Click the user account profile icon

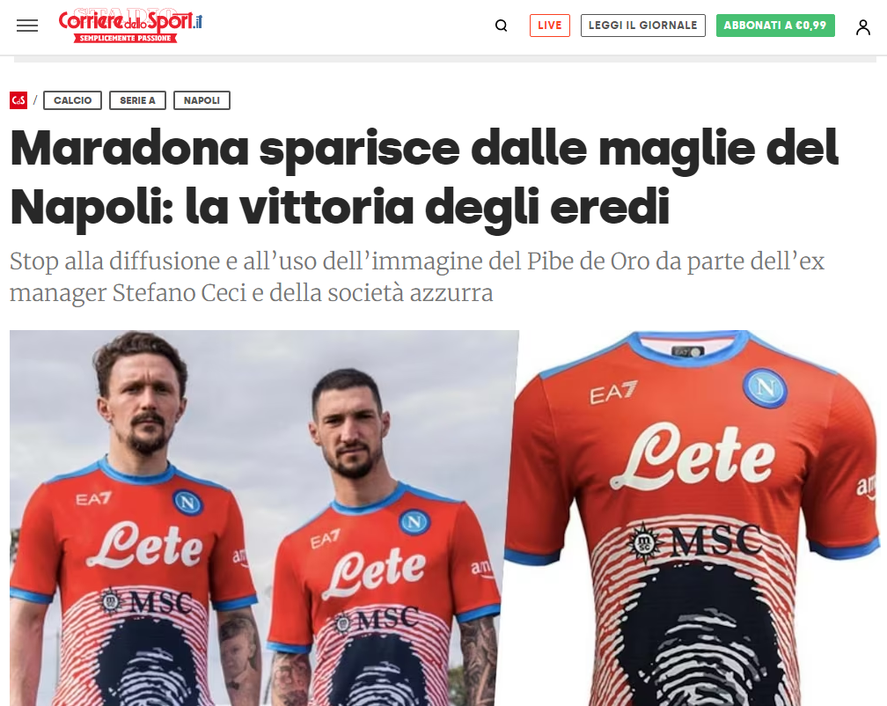click(x=863, y=27)
